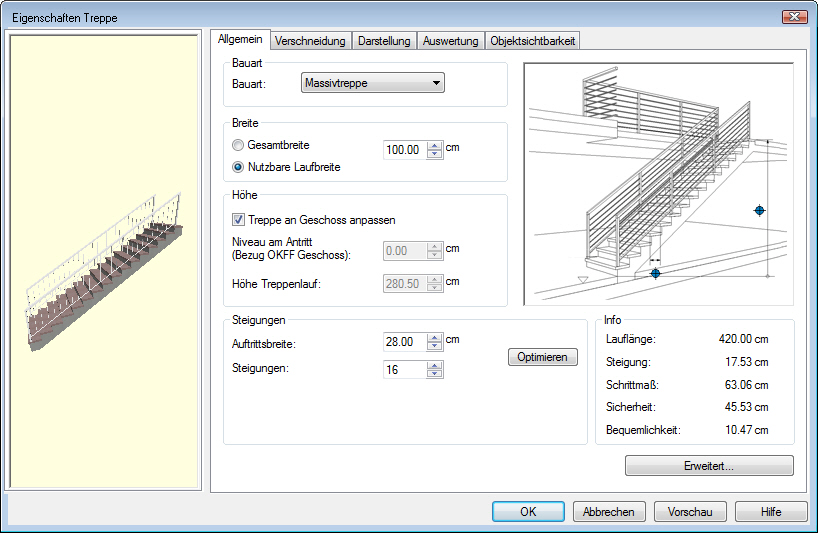
Task: Click the Lauflänge value 420.00 cm
Action: (743, 339)
